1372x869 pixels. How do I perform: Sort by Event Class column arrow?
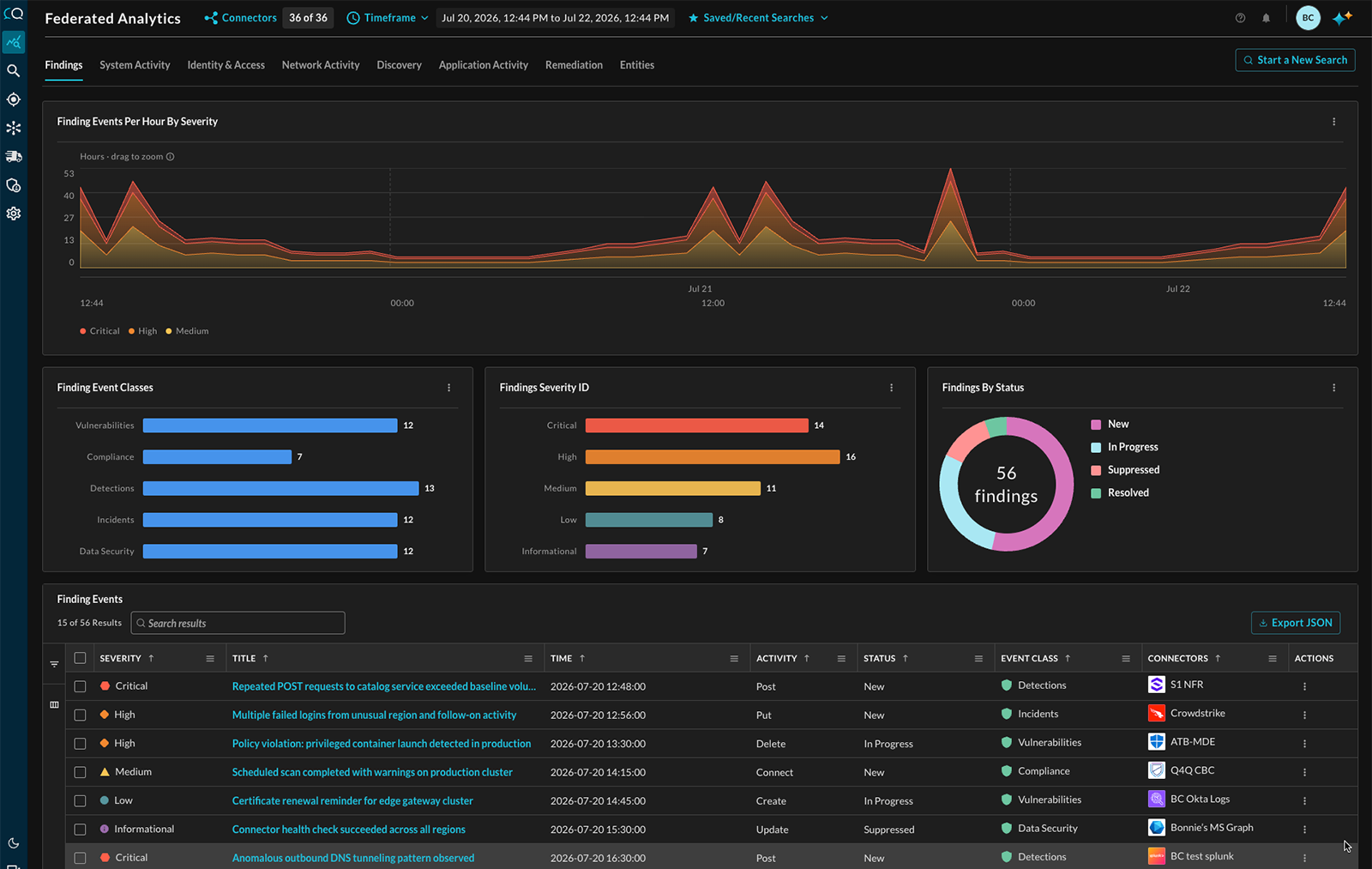tap(1068, 659)
